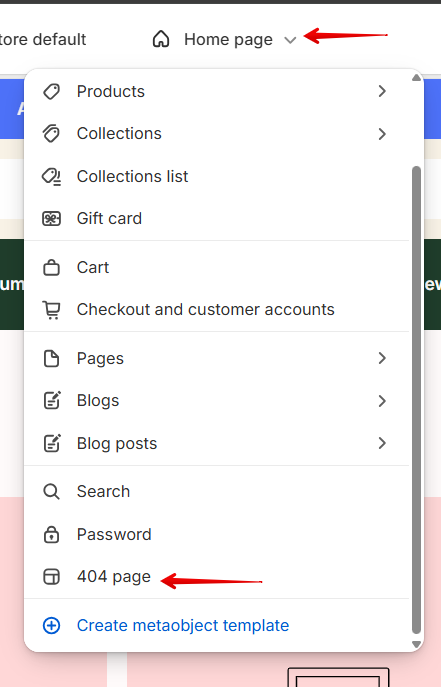Select the Blogs menu entry
Screen dimensions: 441x687
click(217, 401)
